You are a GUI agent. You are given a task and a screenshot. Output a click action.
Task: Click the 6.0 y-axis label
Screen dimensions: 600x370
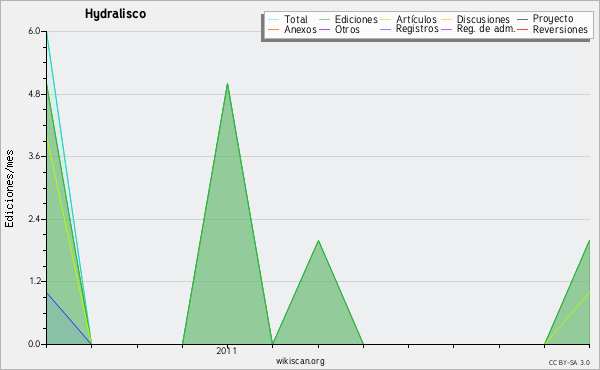(x=34, y=31)
